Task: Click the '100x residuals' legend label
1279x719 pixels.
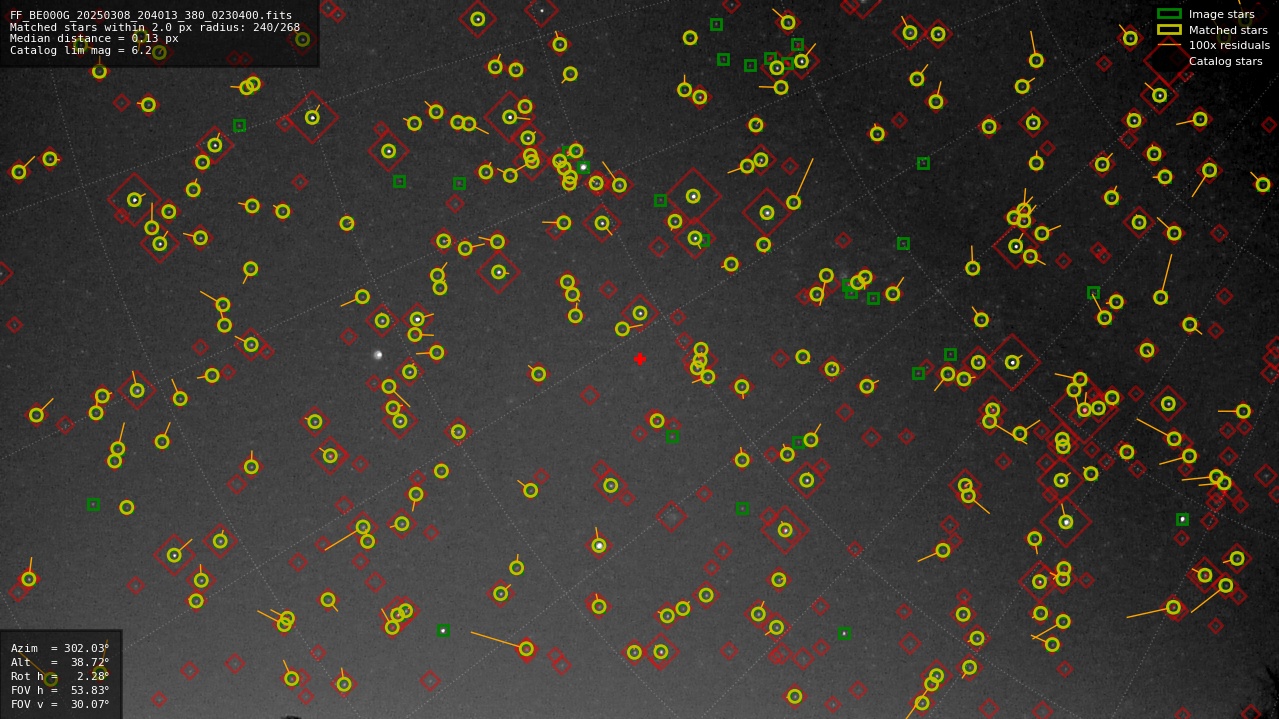Action: 1229,45
